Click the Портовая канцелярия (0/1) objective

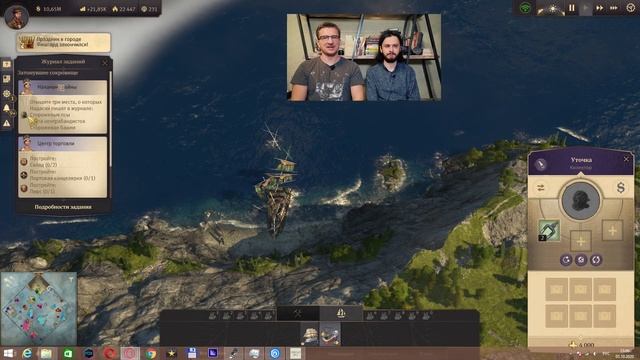click(x=62, y=178)
